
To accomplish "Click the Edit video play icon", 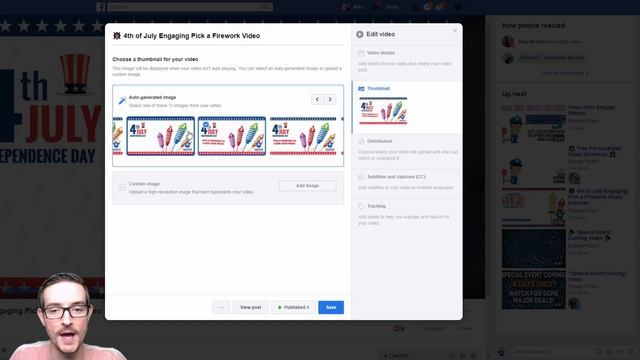I will pyautogui.click(x=360, y=34).
